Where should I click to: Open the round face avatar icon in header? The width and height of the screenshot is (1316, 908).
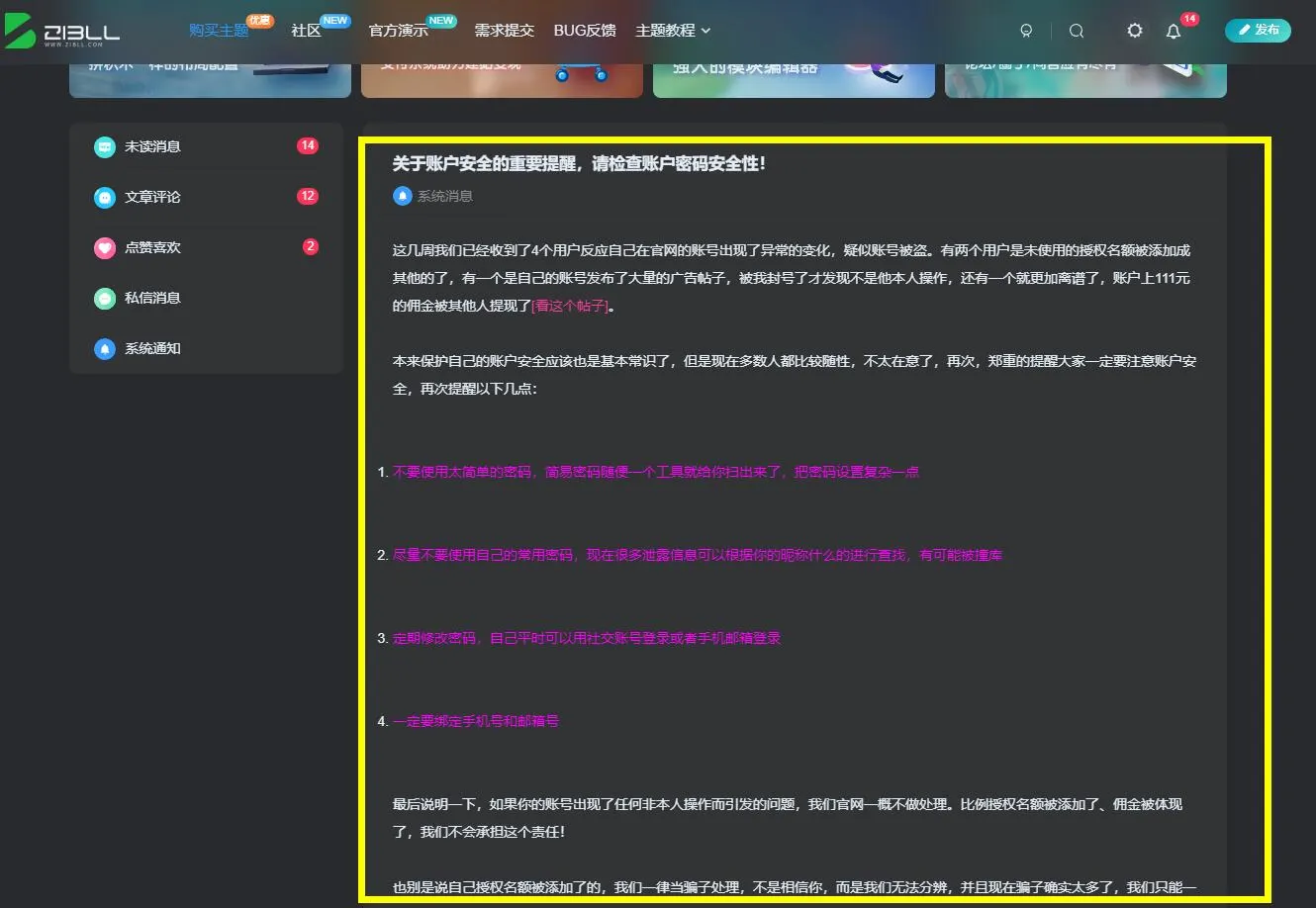1026,31
